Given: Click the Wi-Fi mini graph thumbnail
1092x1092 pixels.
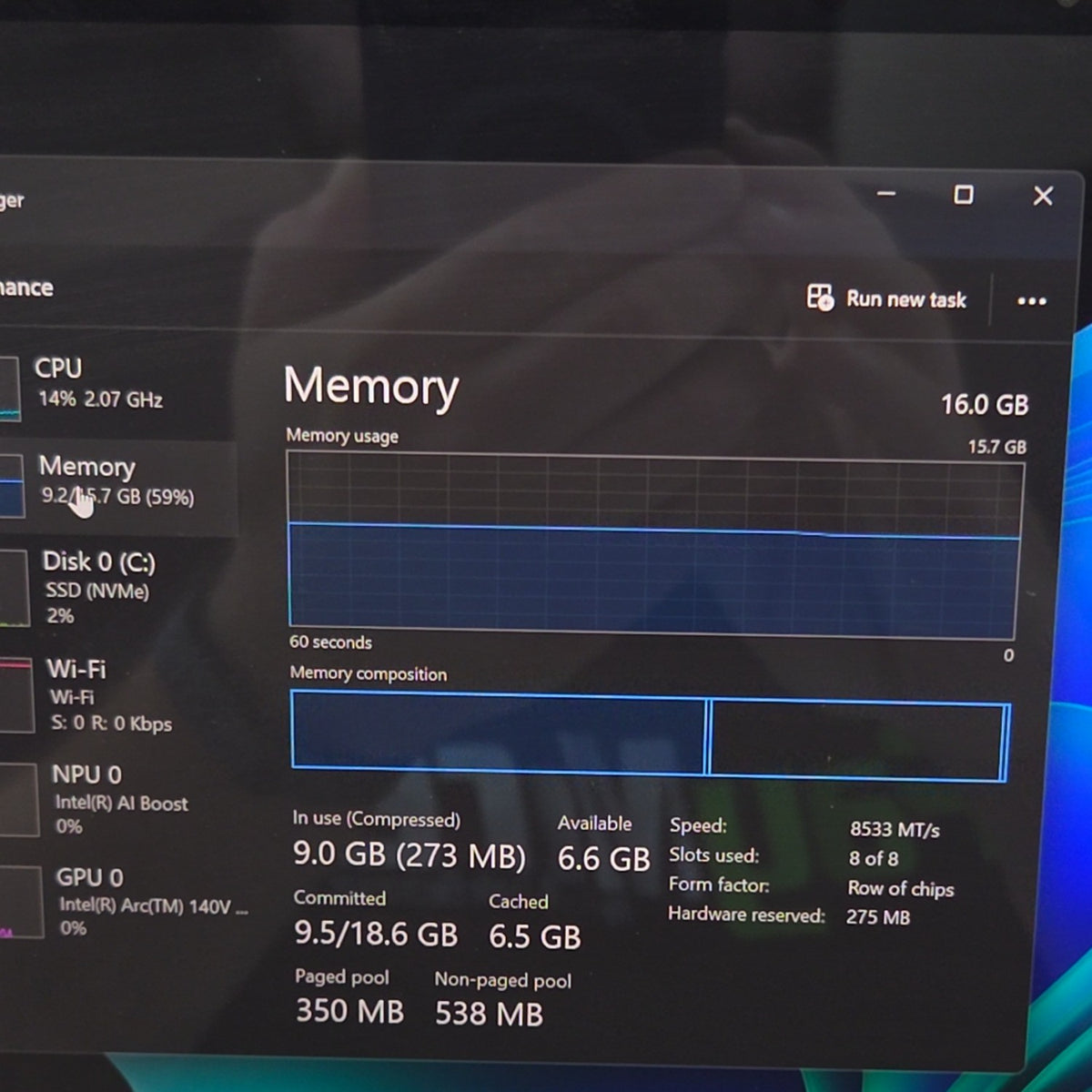Looking at the screenshot, I should (16, 696).
